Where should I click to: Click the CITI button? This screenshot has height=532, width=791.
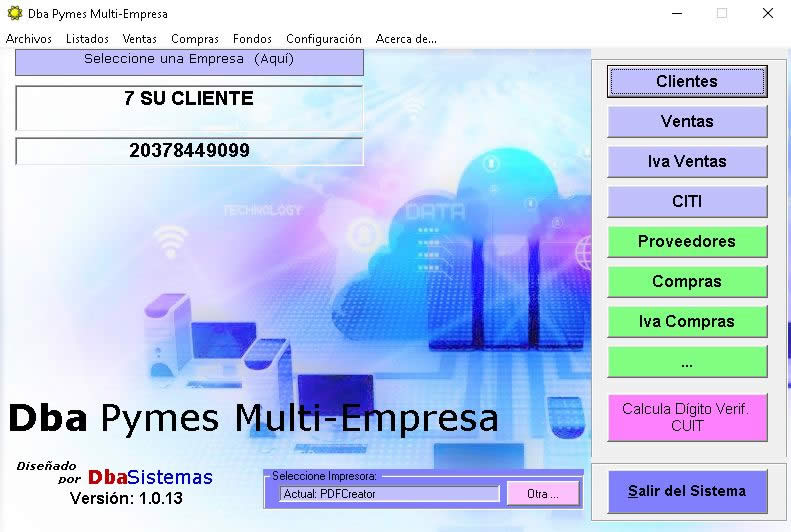(x=687, y=201)
